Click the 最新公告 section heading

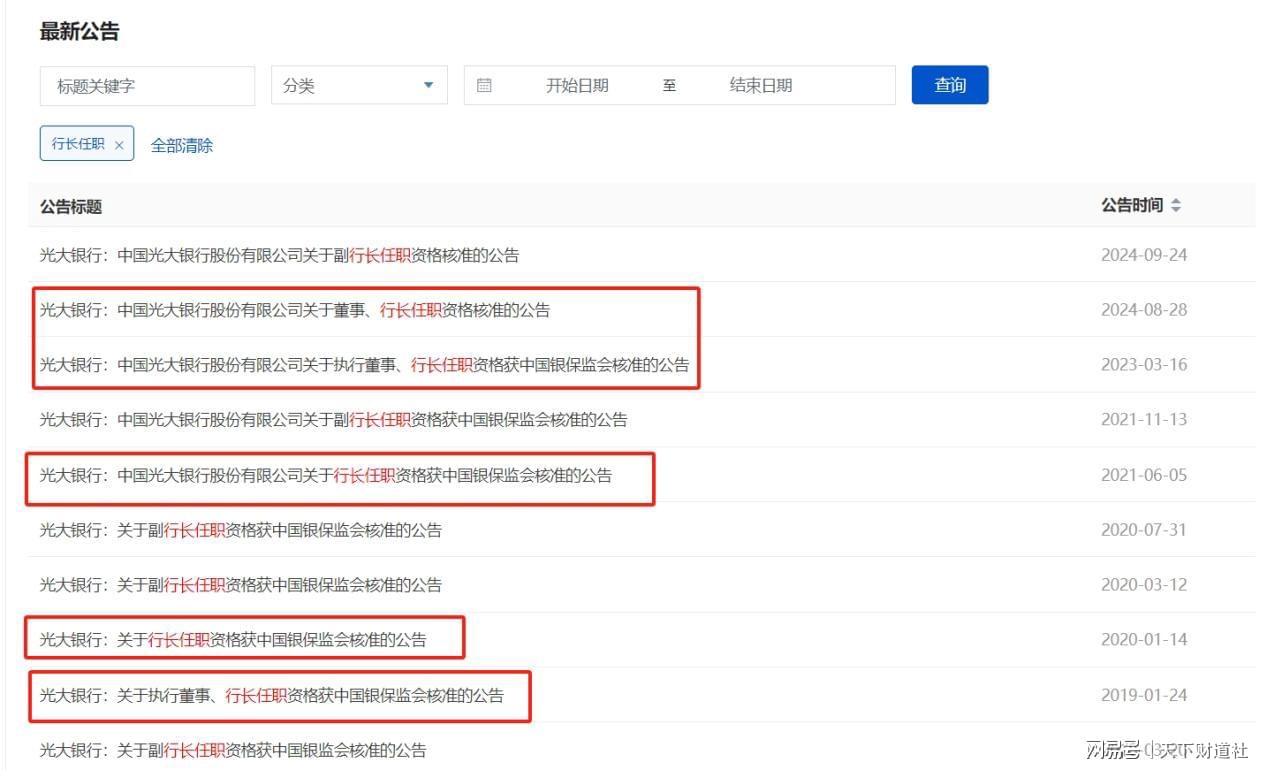click(x=79, y=31)
